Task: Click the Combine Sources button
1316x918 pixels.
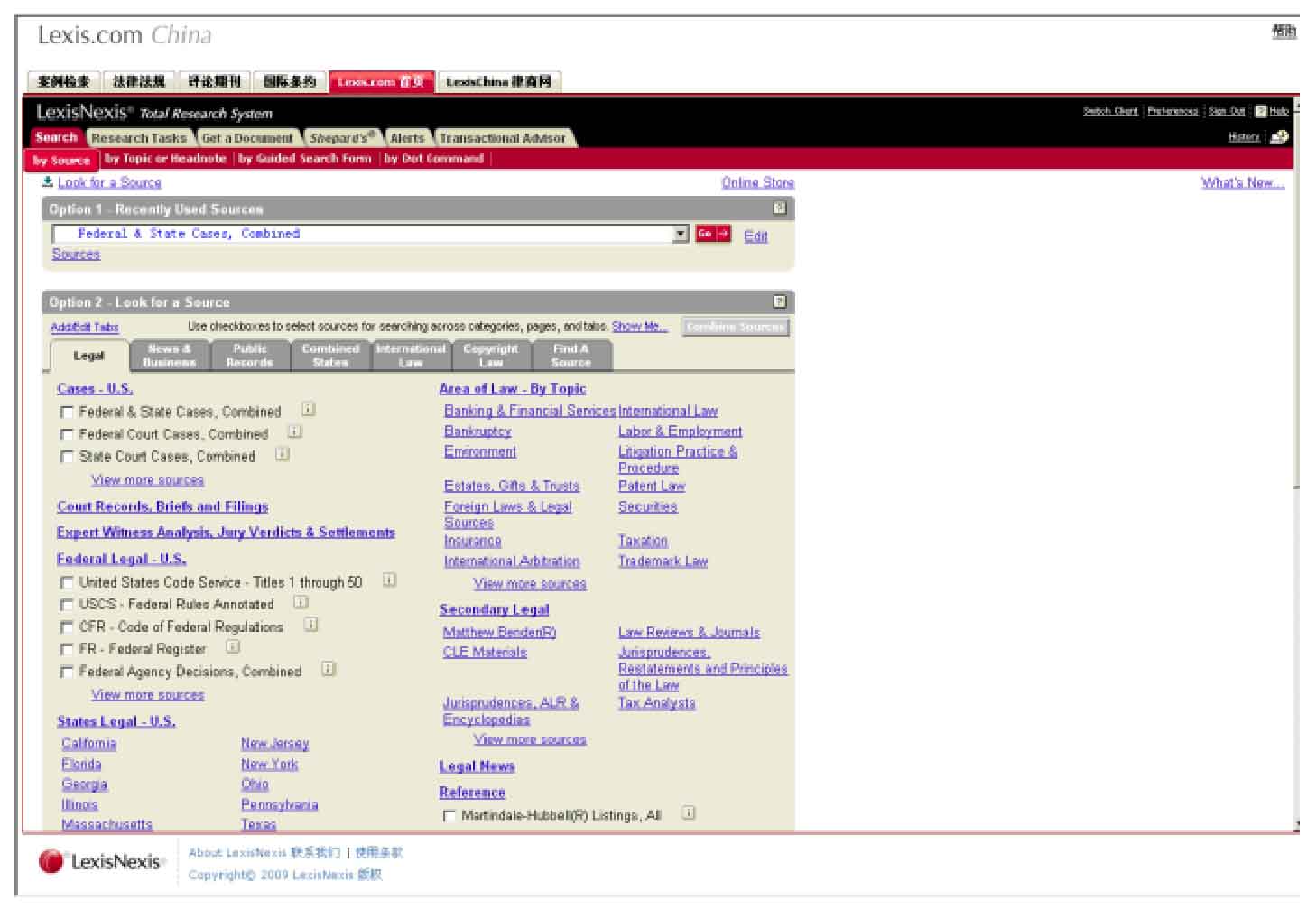Action: (736, 327)
